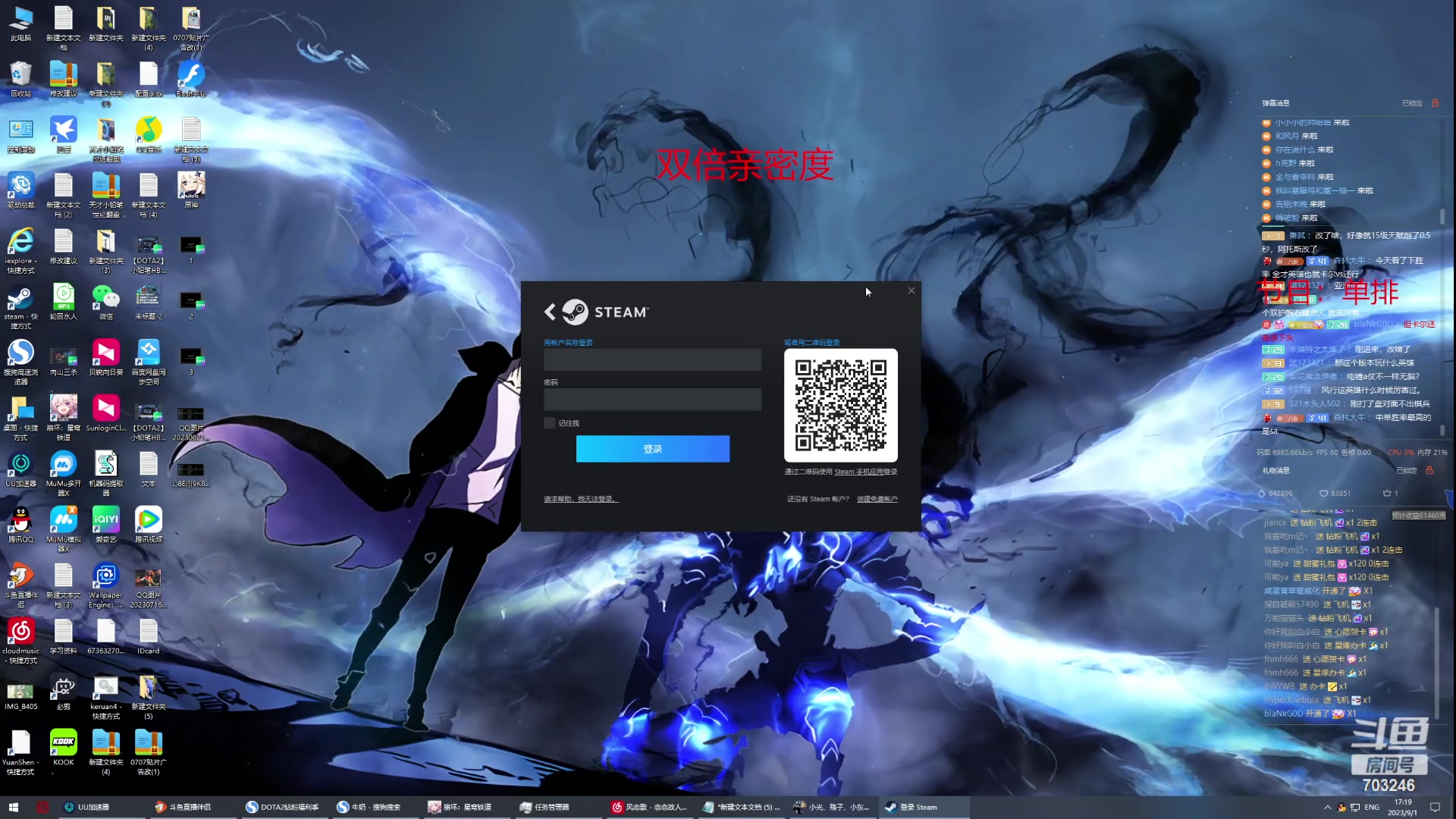The width and height of the screenshot is (1456, 819).
Task: Select the IDcard file icon
Action: point(149,637)
